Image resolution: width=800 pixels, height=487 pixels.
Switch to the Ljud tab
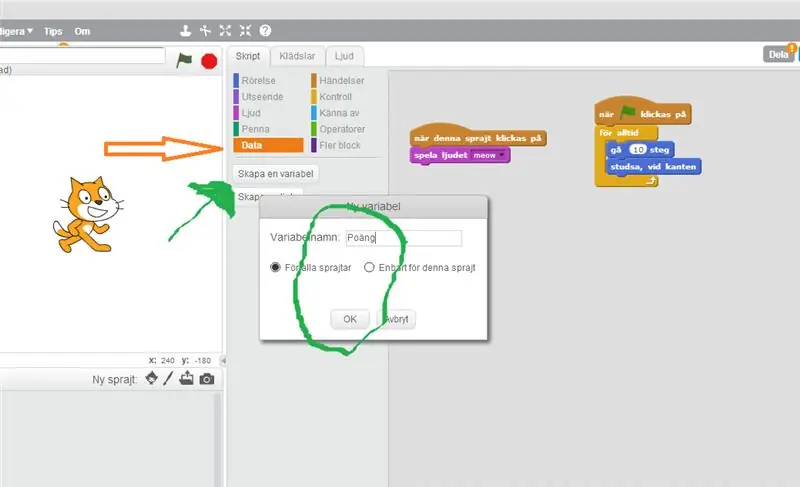[x=344, y=56]
